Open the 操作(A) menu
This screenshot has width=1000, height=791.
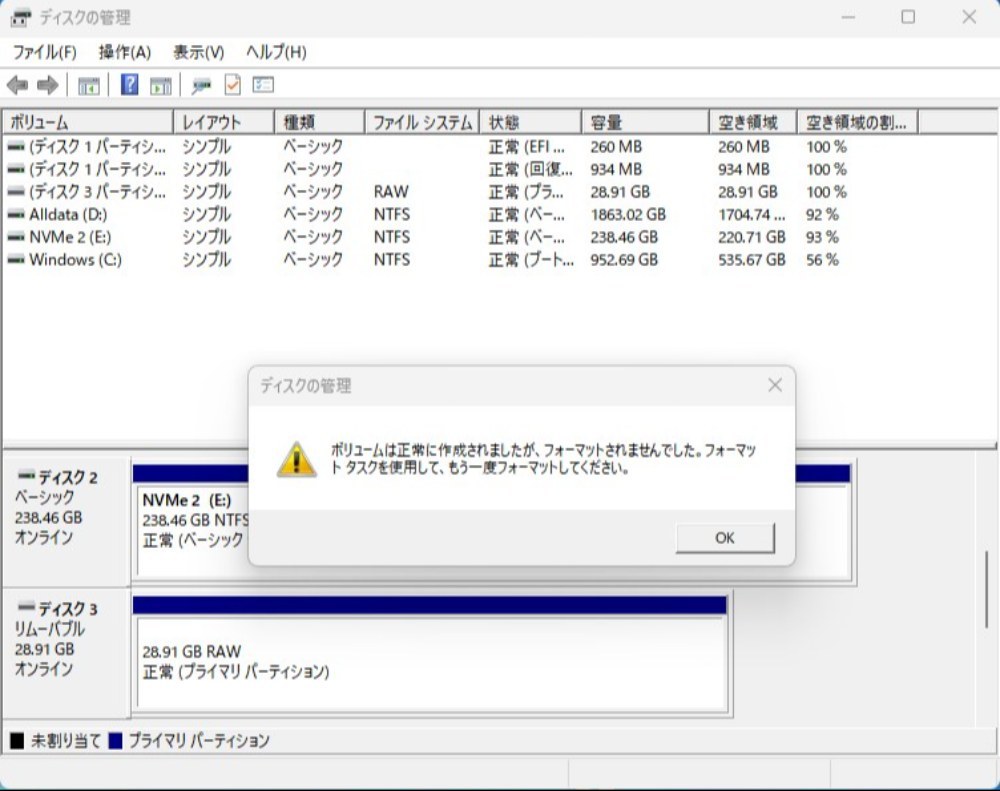pos(125,52)
